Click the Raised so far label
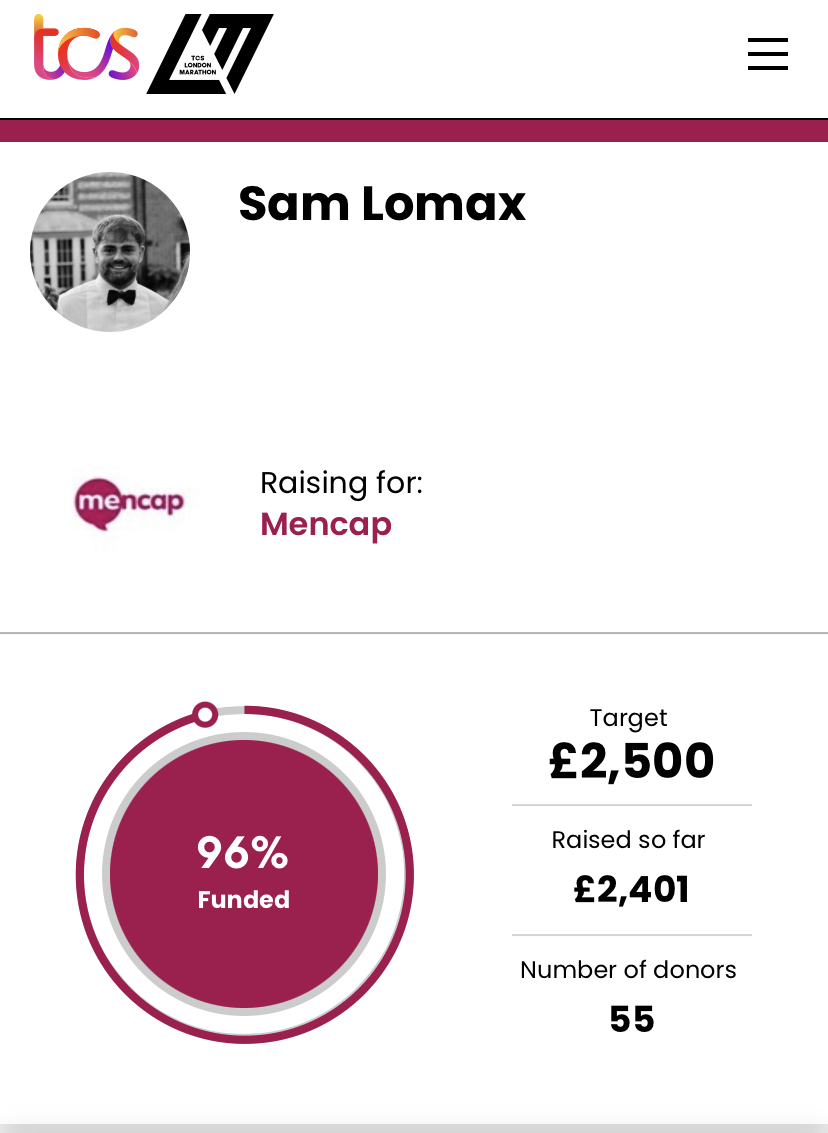This screenshot has width=828, height=1133. coord(629,840)
